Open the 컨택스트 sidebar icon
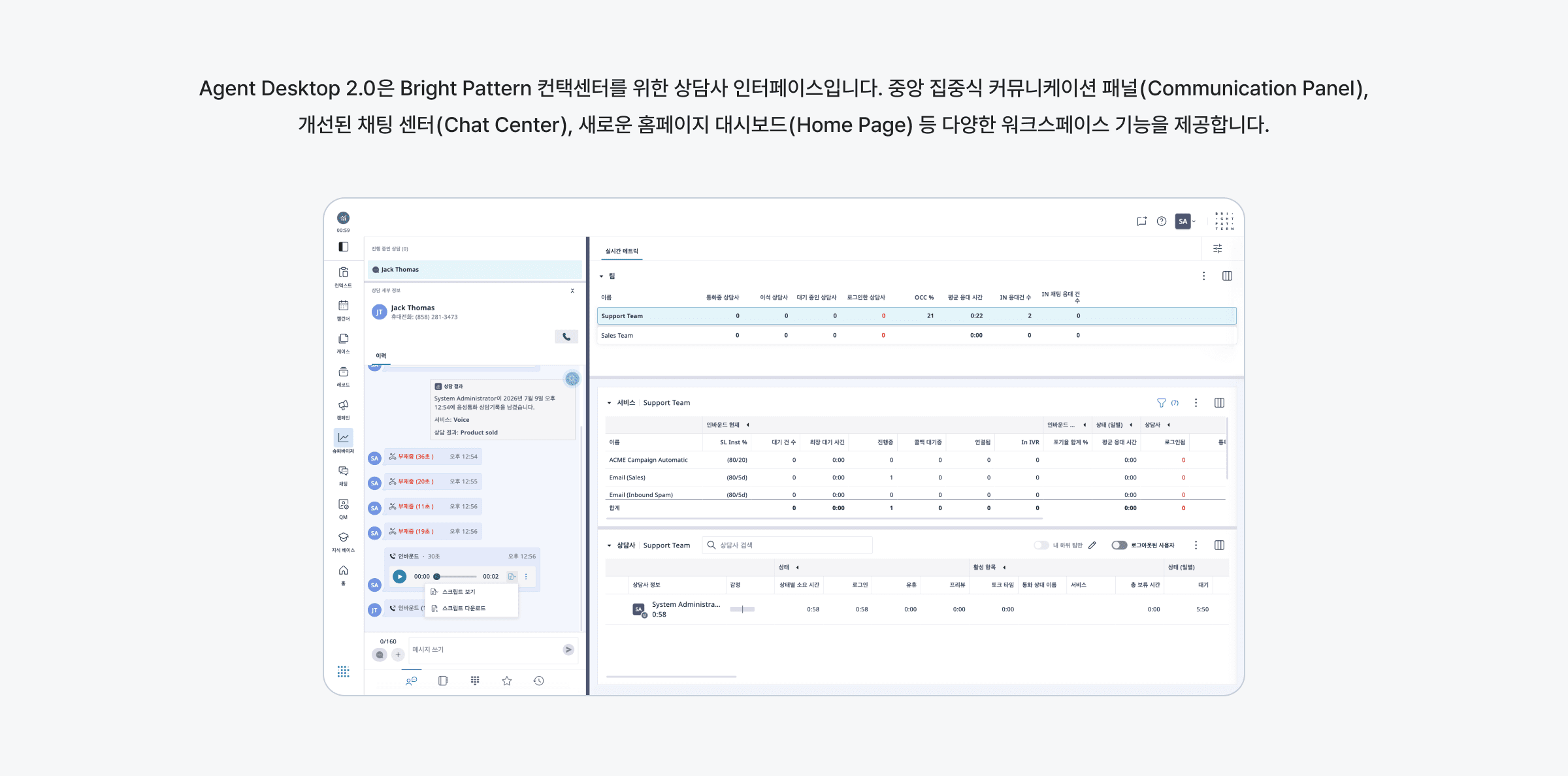The height and width of the screenshot is (776, 1568). [x=343, y=272]
